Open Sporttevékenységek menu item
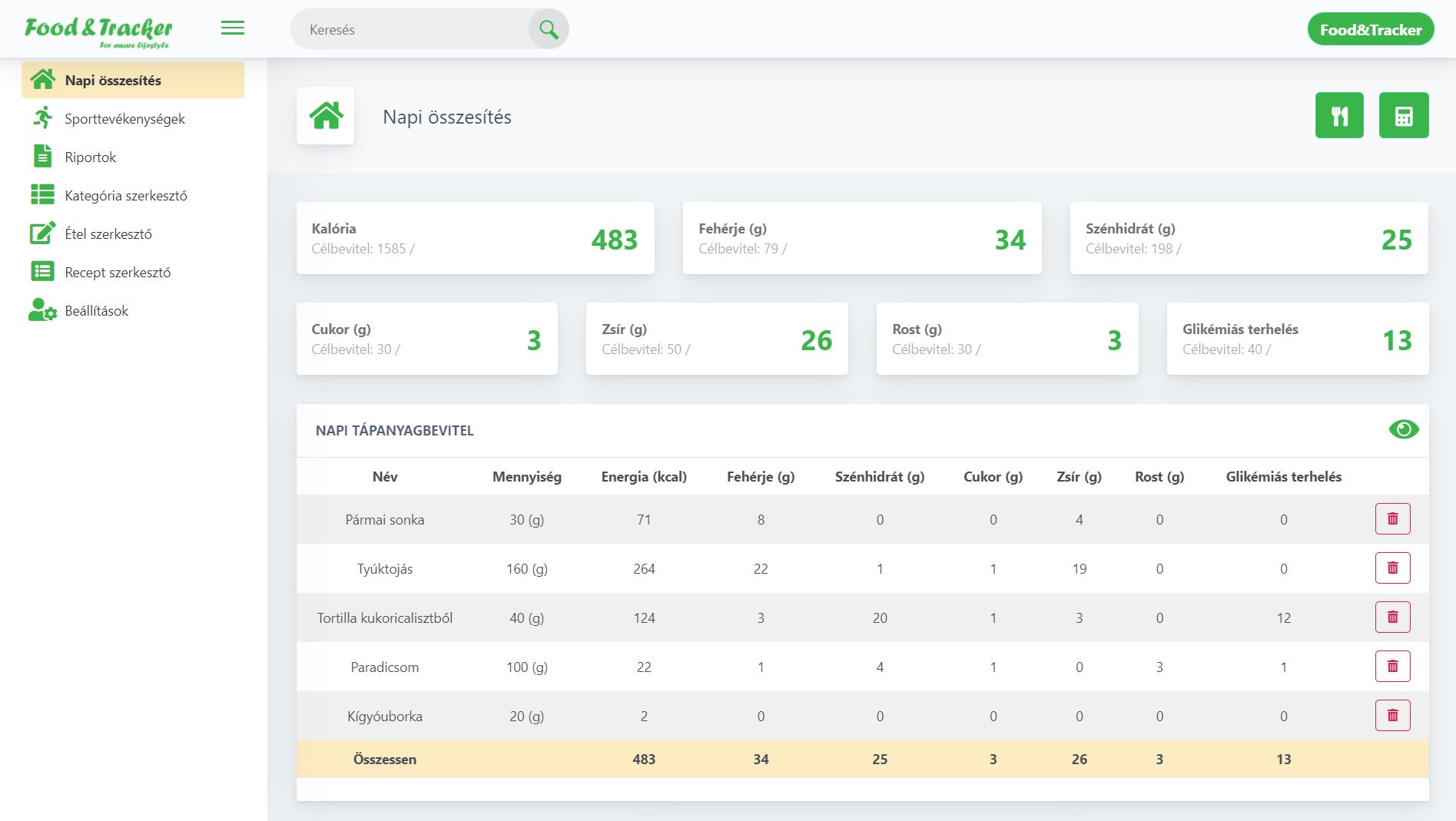1456x821 pixels. 133,118
